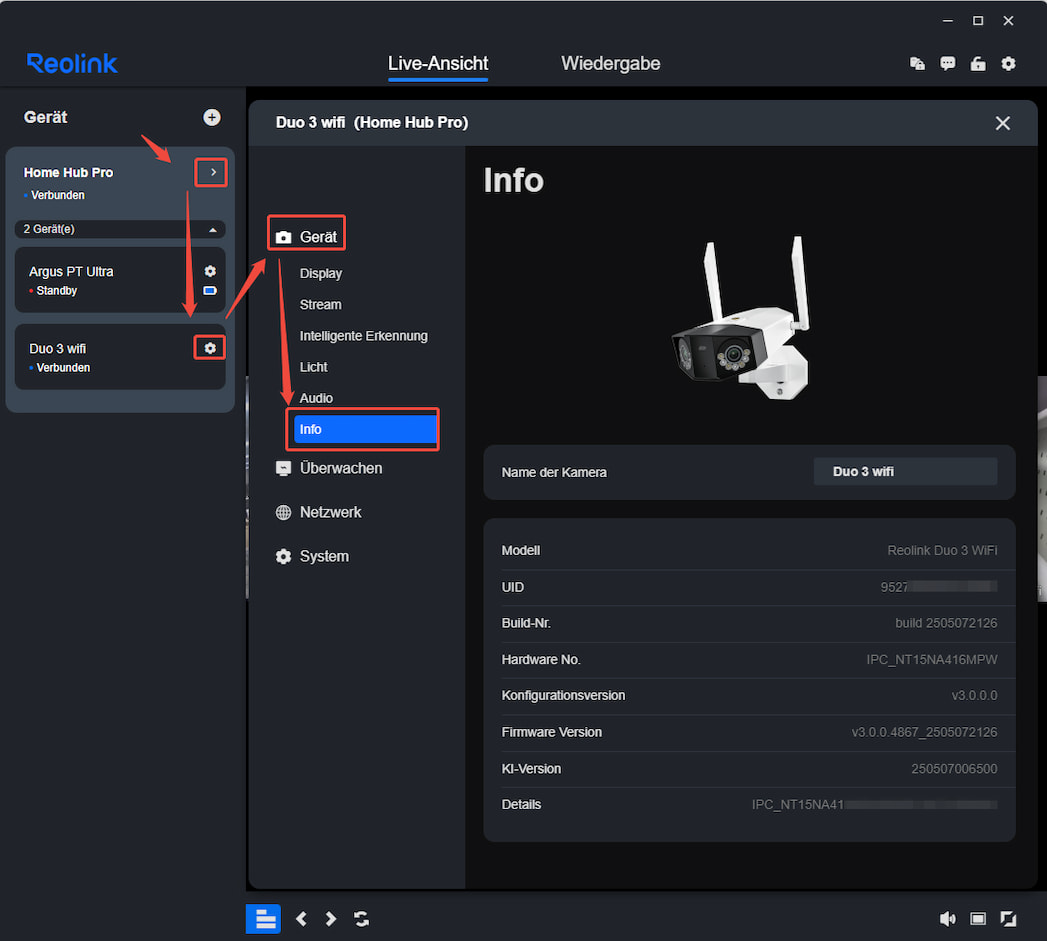Switch to the Live-Ansicht tab
Viewport: 1047px width, 941px height.
[438, 63]
